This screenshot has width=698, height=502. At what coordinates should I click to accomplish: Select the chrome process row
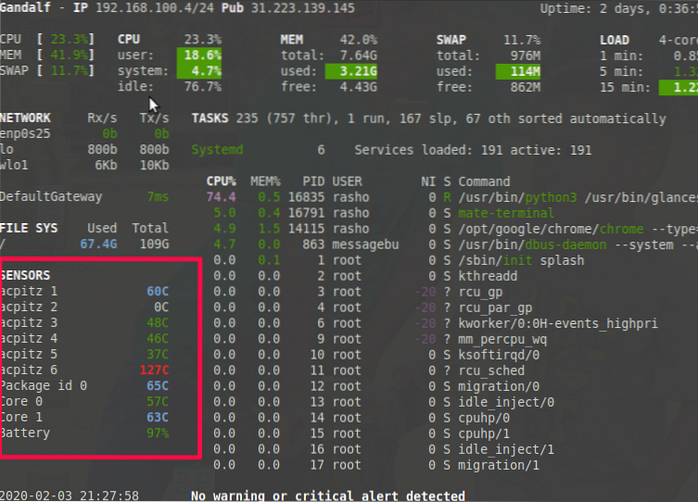pos(452,229)
